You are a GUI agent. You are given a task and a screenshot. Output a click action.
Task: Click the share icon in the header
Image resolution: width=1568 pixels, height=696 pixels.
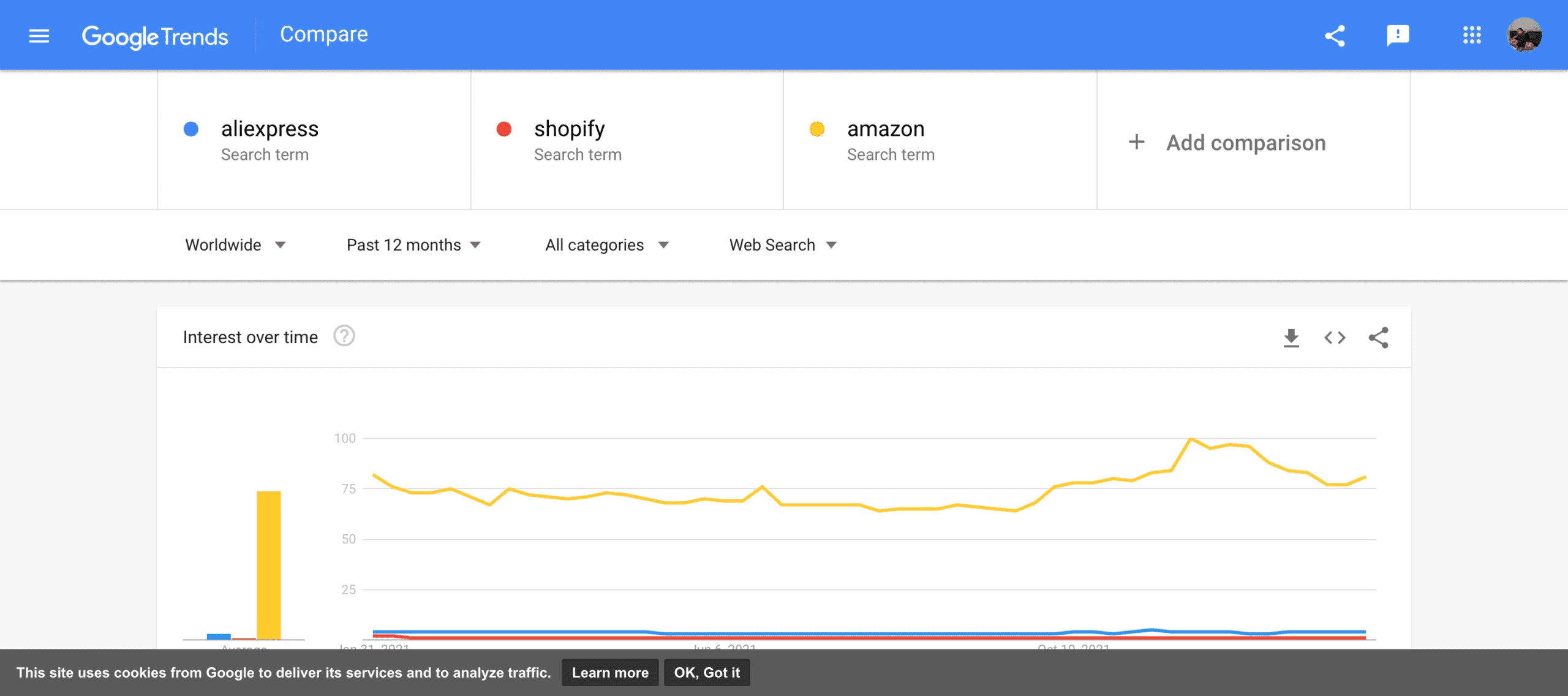(x=1335, y=36)
